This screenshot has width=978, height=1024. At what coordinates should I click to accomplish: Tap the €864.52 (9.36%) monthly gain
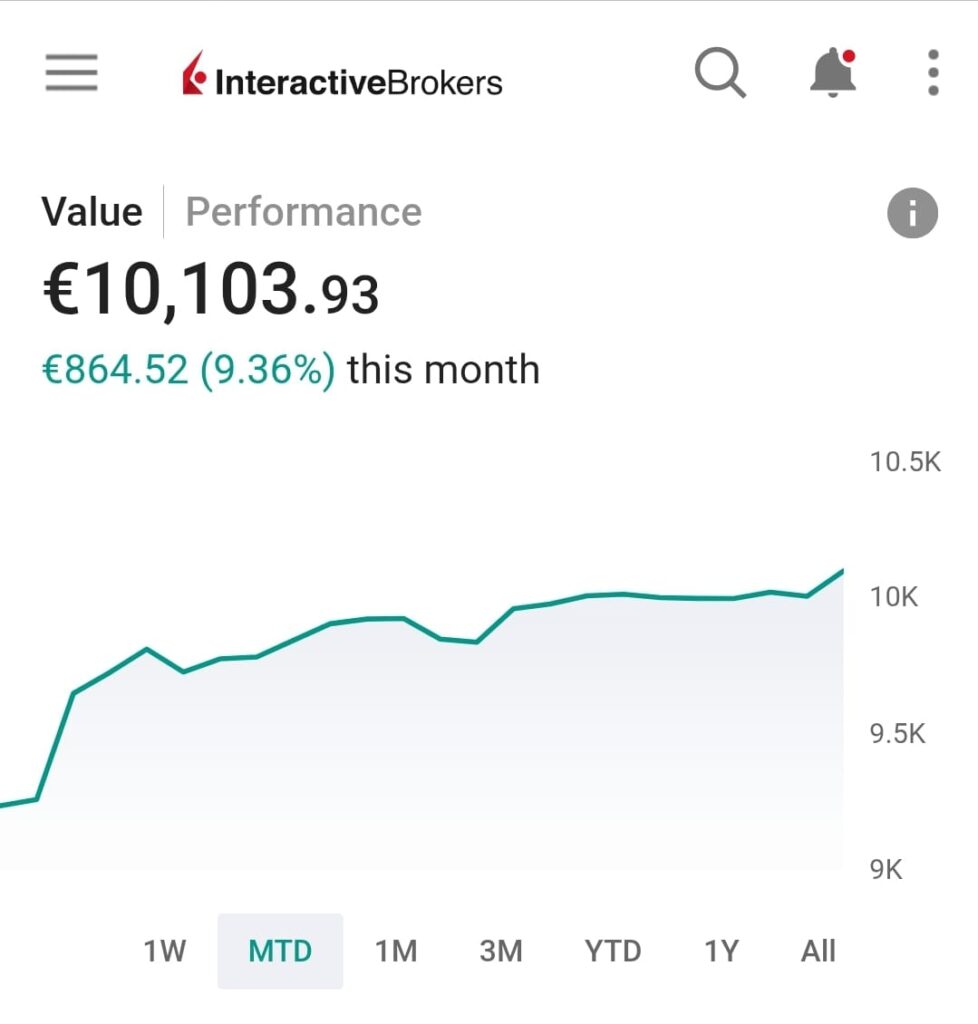tap(188, 370)
